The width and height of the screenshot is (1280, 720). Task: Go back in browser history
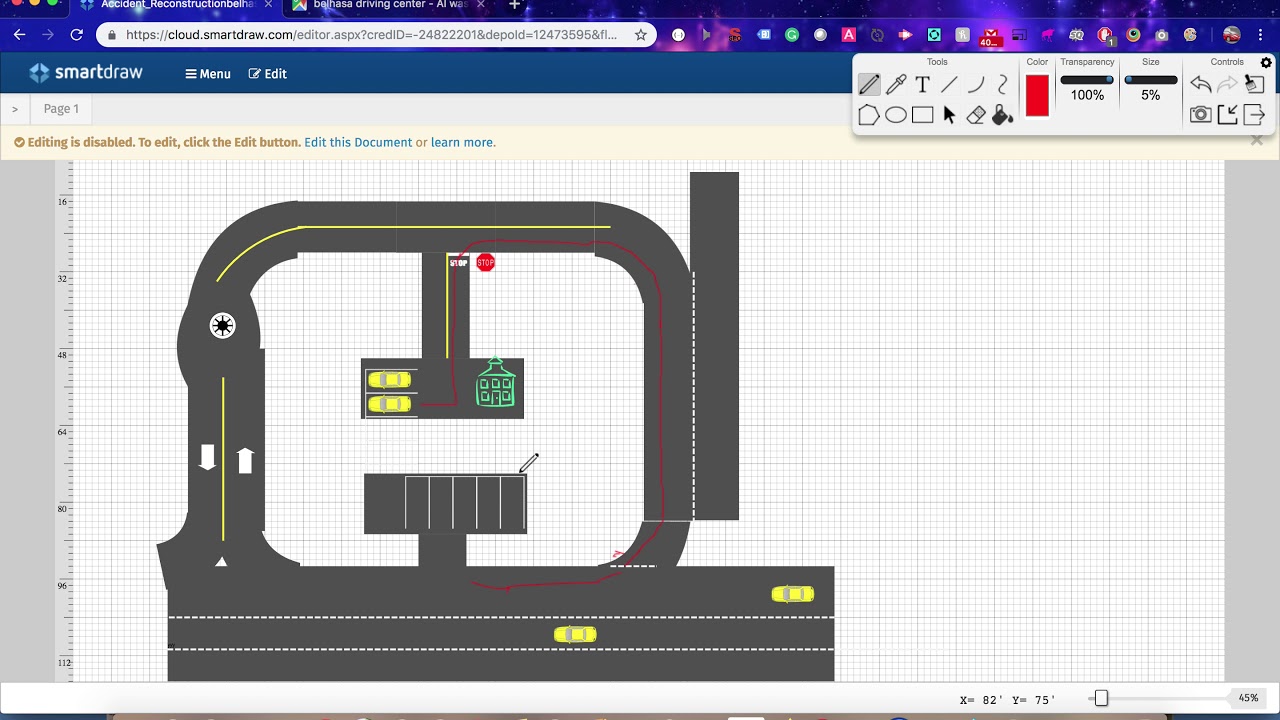click(x=19, y=35)
